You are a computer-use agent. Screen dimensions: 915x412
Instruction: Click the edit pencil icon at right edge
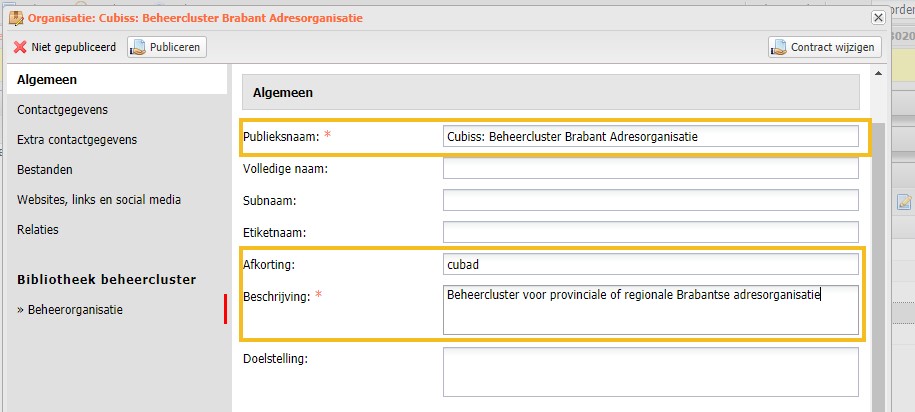click(904, 202)
